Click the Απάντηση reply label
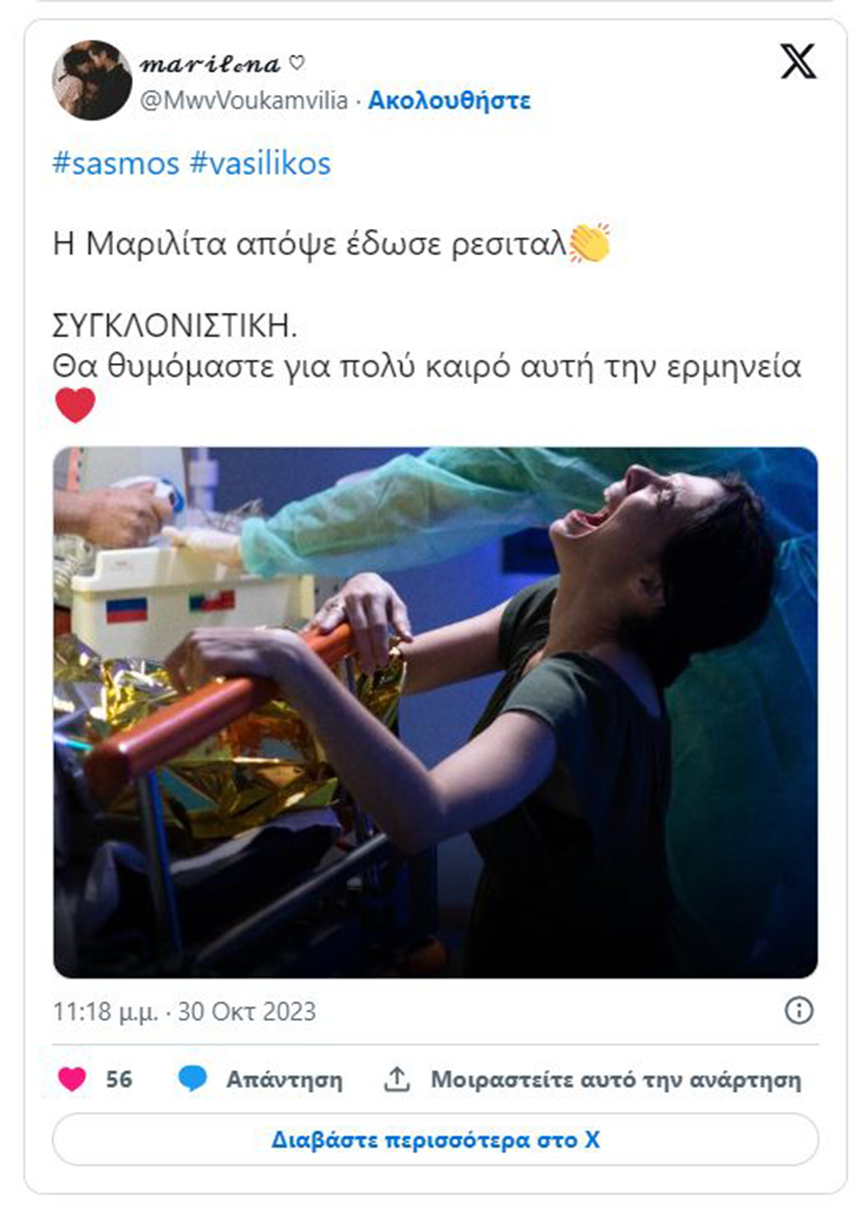 click(x=284, y=1080)
